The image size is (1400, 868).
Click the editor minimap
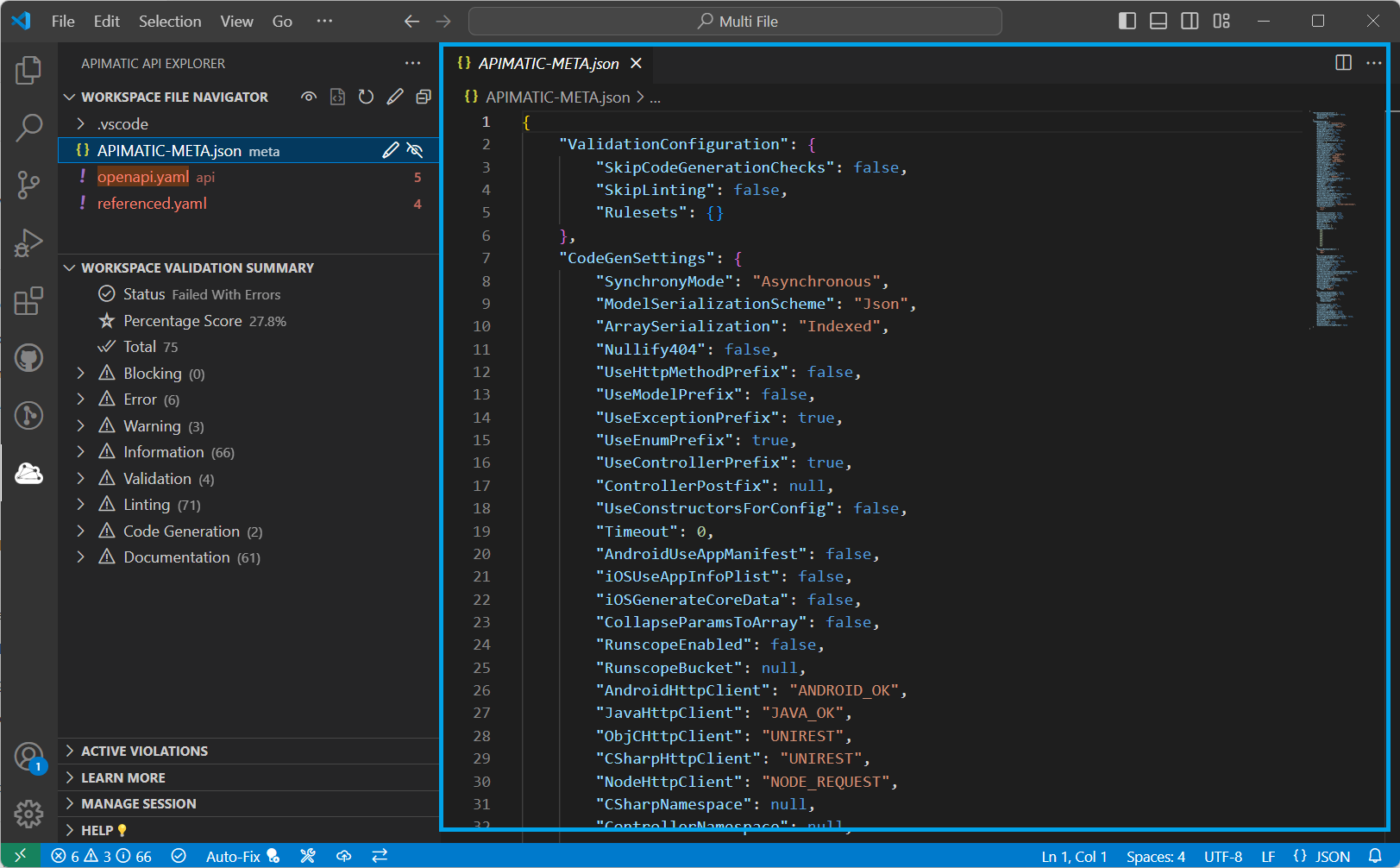click(x=1335, y=219)
